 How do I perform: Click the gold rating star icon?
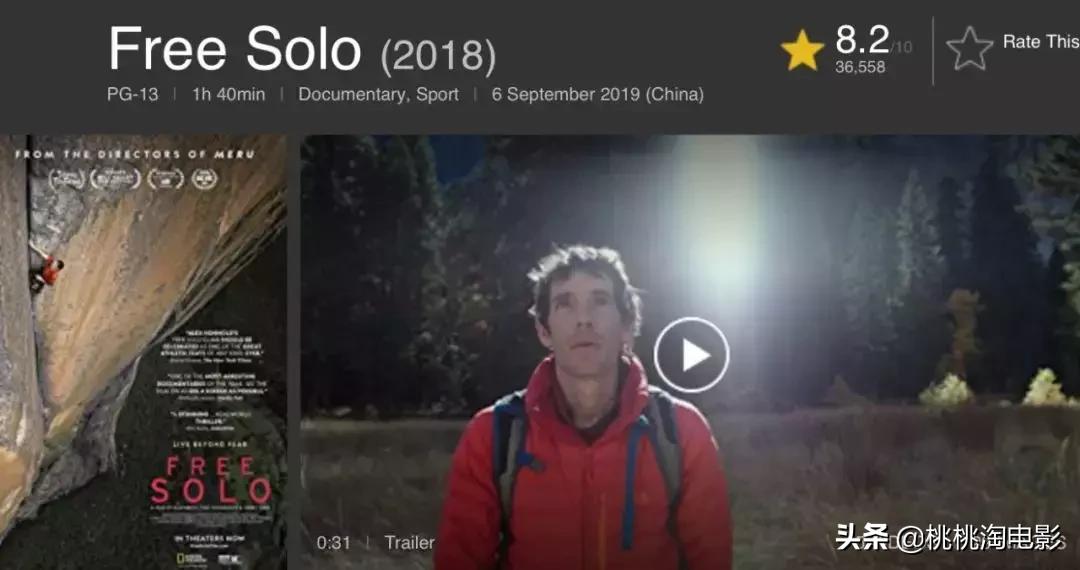(x=802, y=50)
